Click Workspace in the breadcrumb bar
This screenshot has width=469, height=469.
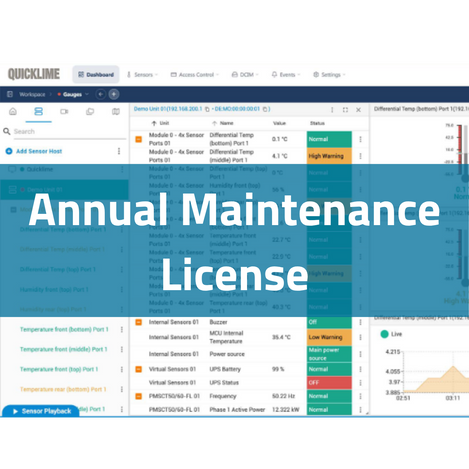click(32, 94)
